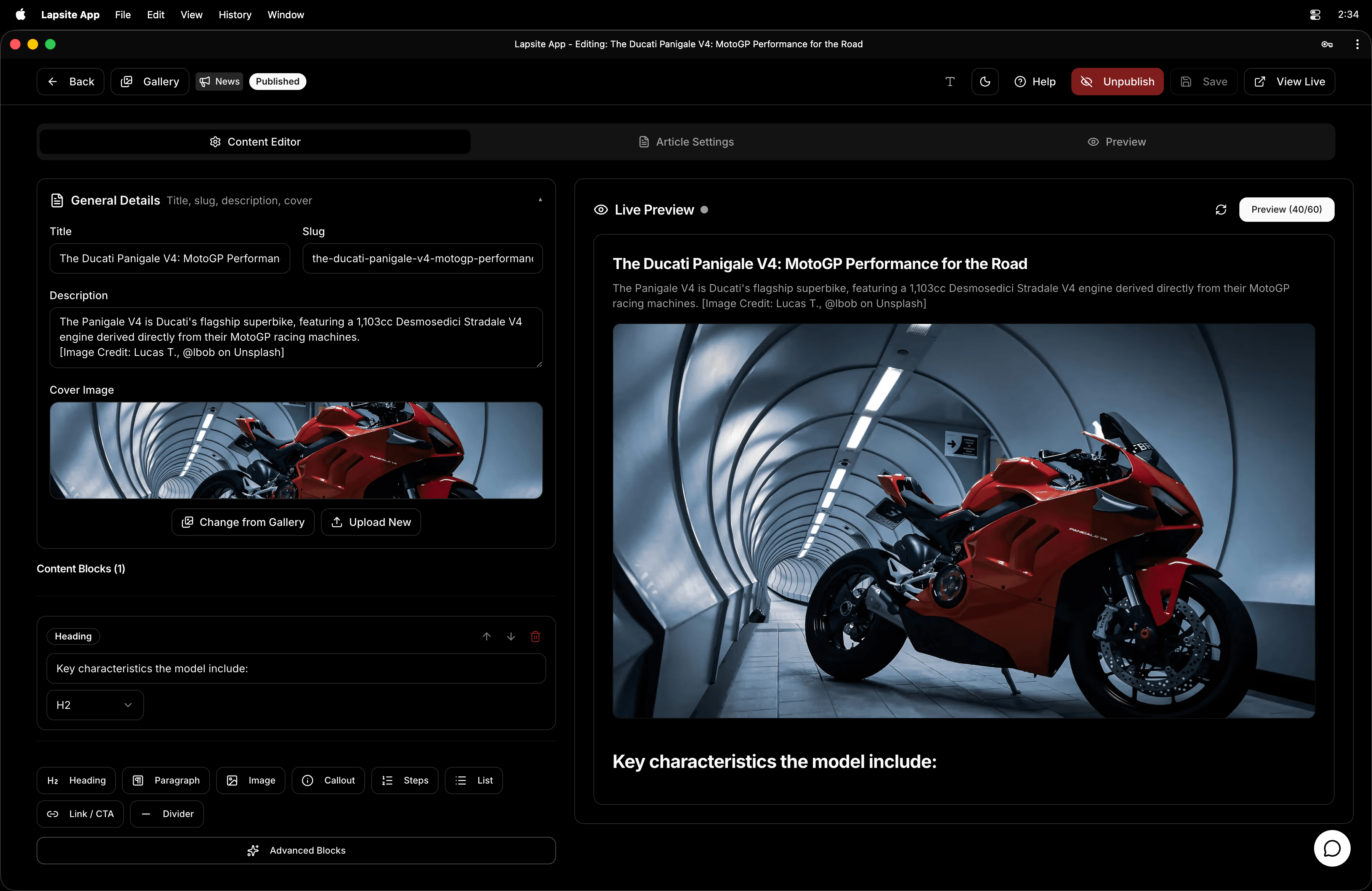1372x891 pixels.
Task: Expand Advanced Blocks
Action: tap(296, 850)
